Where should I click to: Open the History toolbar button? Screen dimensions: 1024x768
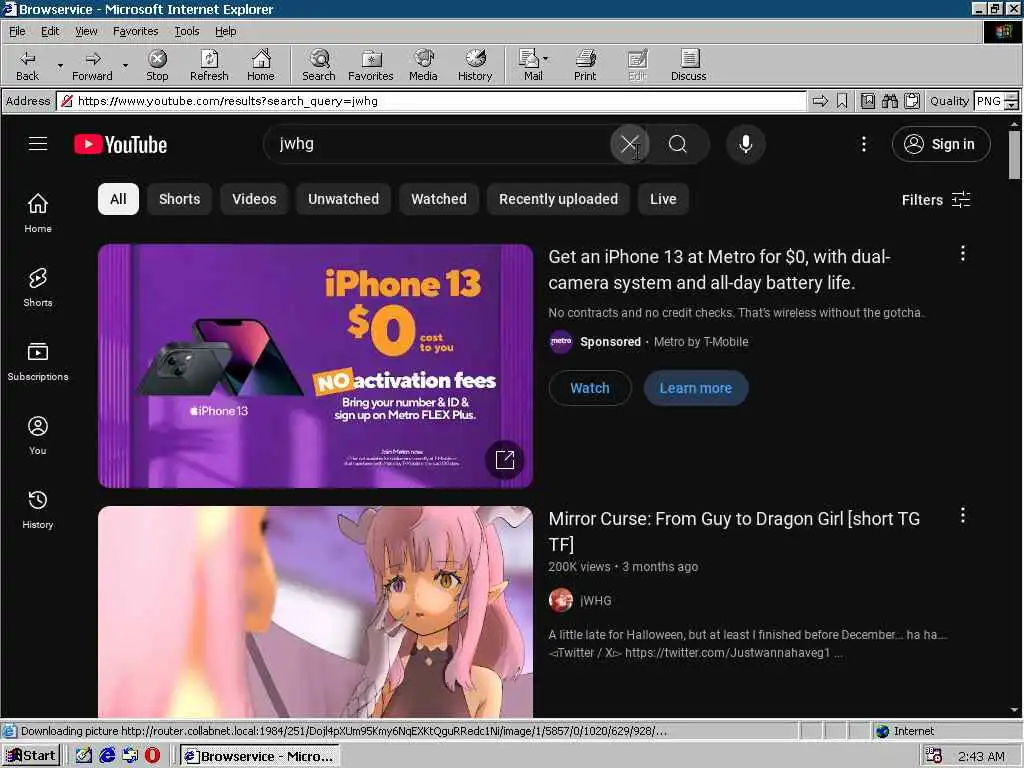click(475, 65)
